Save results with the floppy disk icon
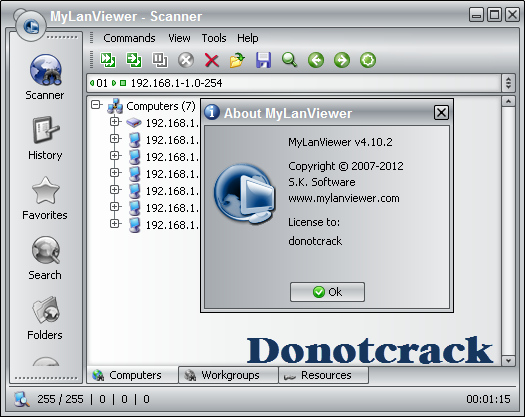 tap(264, 60)
